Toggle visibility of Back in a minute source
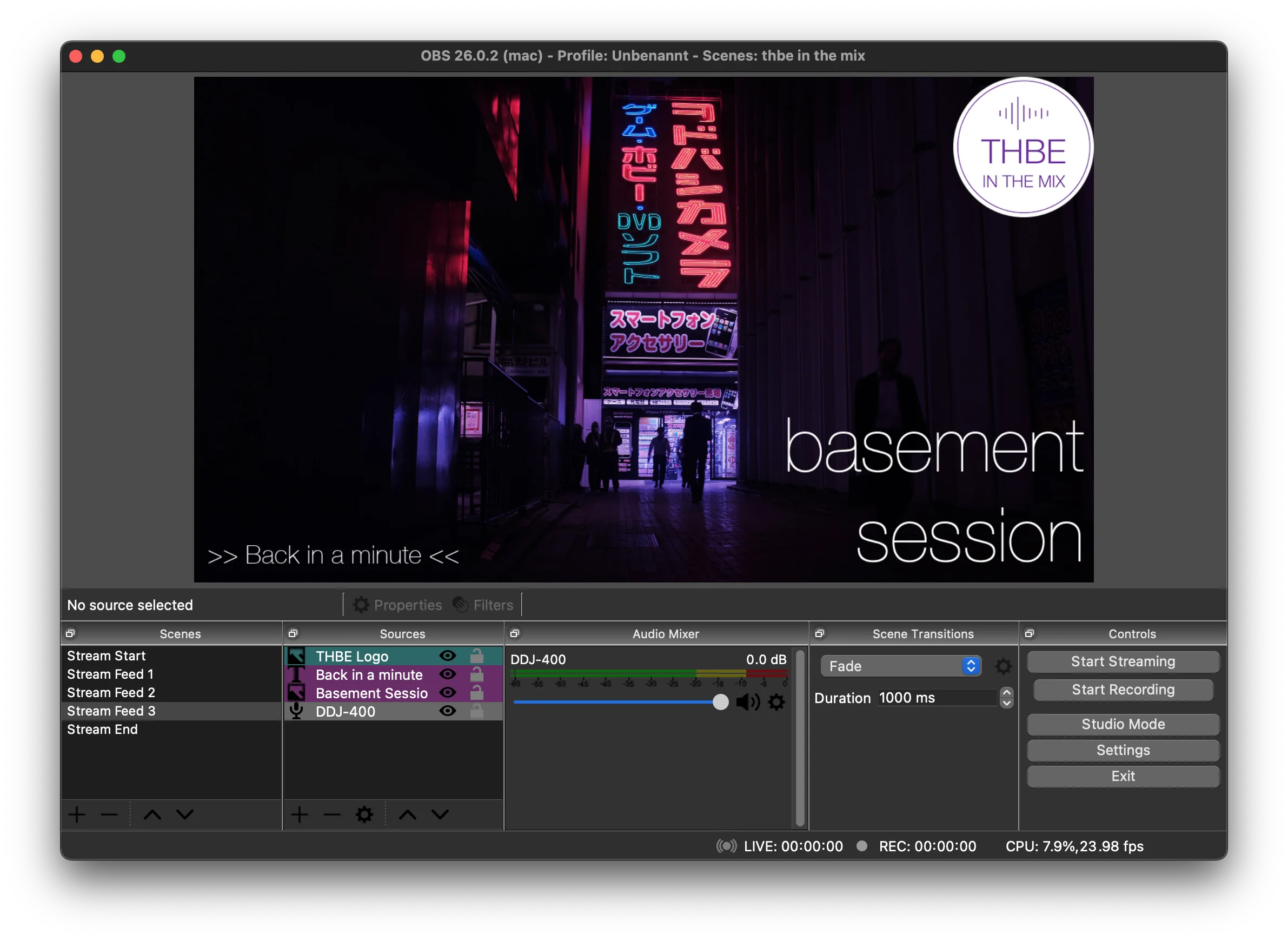Image resolution: width=1288 pixels, height=940 pixels. (x=447, y=674)
